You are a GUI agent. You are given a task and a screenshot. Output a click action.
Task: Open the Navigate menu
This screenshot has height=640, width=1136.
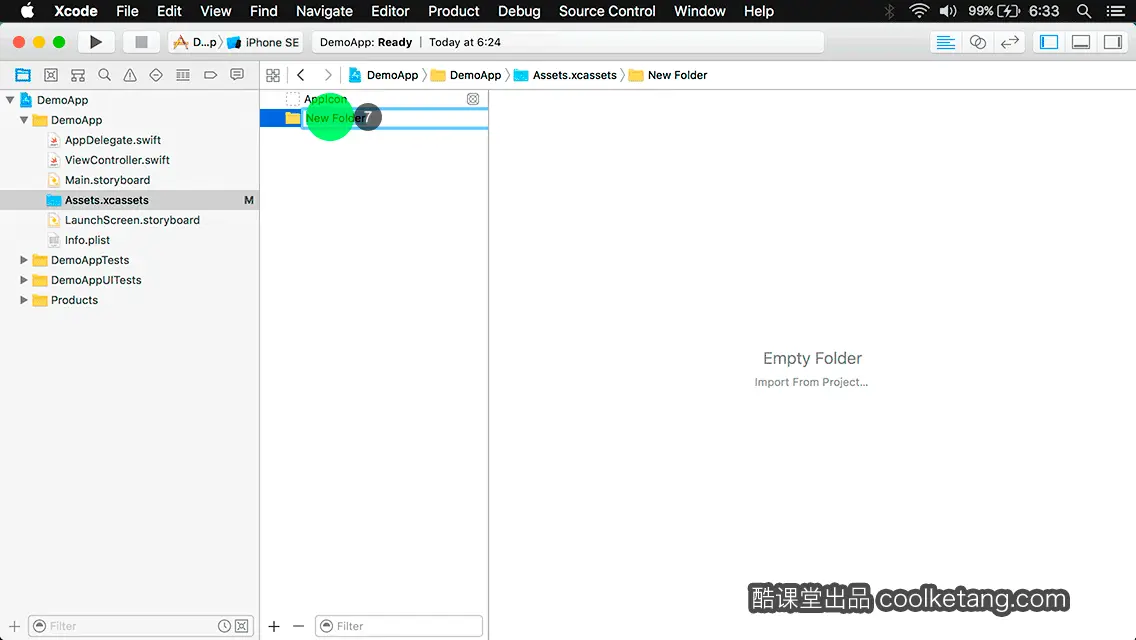click(x=324, y=11)
